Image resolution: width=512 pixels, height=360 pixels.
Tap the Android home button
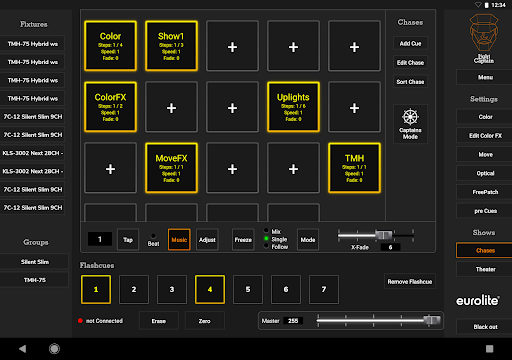[x=54, y=349]
